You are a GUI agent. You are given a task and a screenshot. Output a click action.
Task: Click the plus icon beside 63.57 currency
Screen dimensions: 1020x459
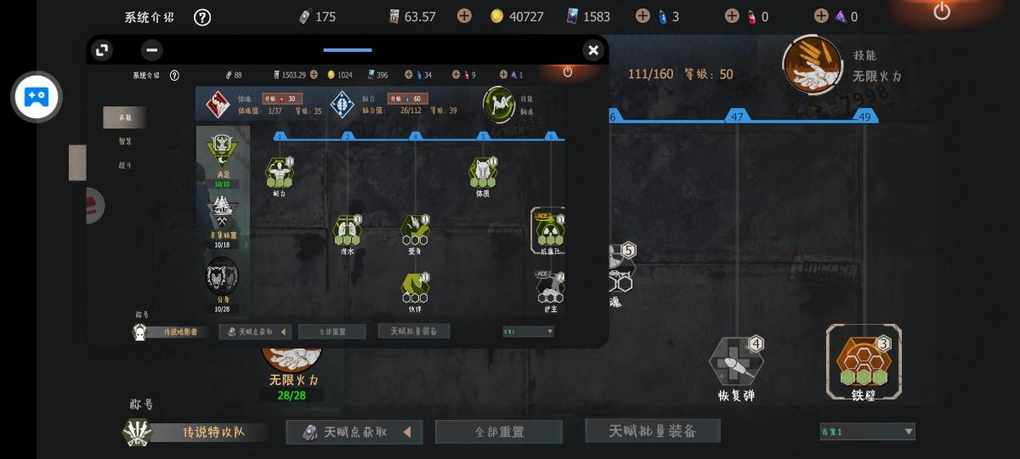pos(464,16)
